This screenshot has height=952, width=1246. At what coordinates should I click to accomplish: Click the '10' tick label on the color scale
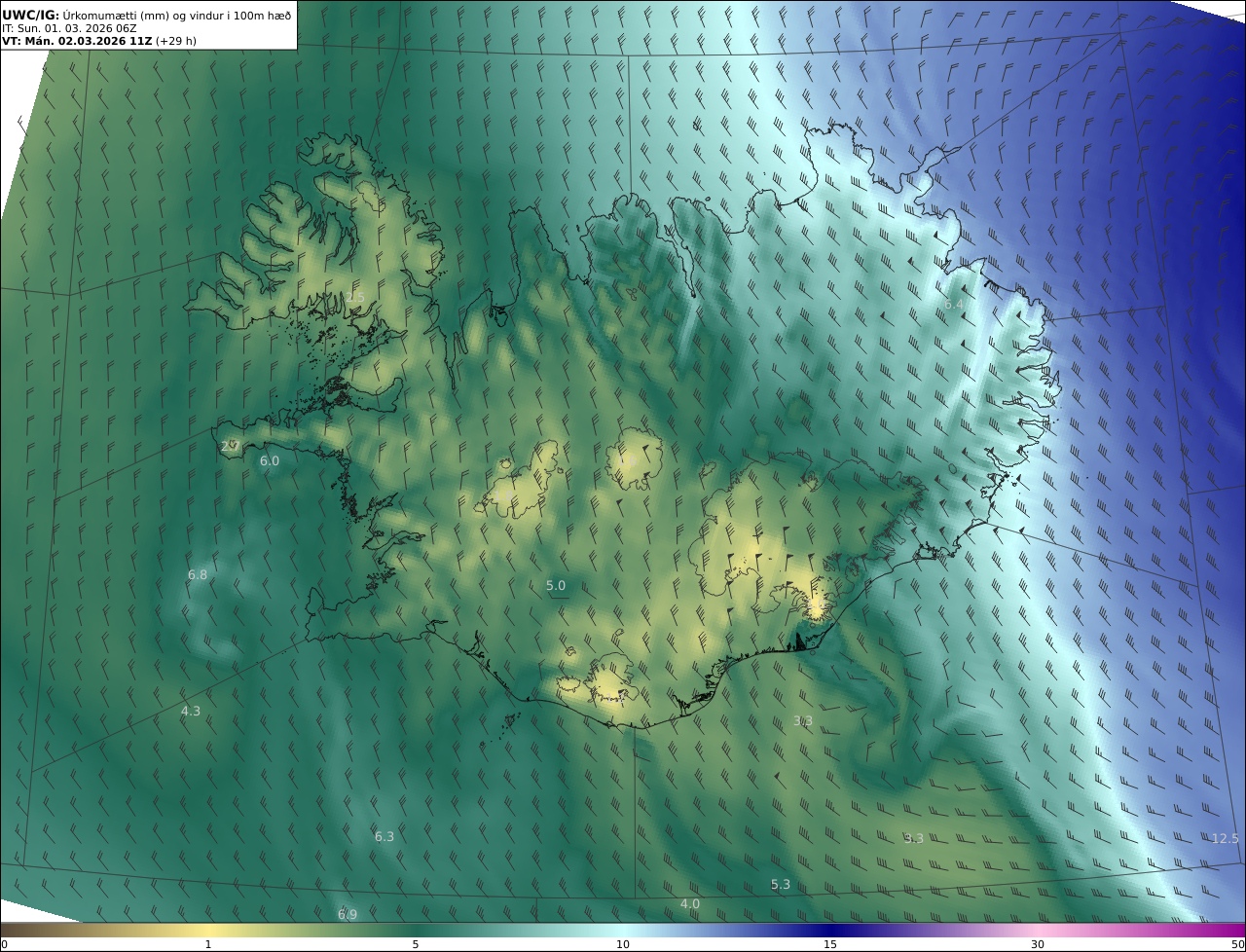pyautogui.click(x=623, y=944)
